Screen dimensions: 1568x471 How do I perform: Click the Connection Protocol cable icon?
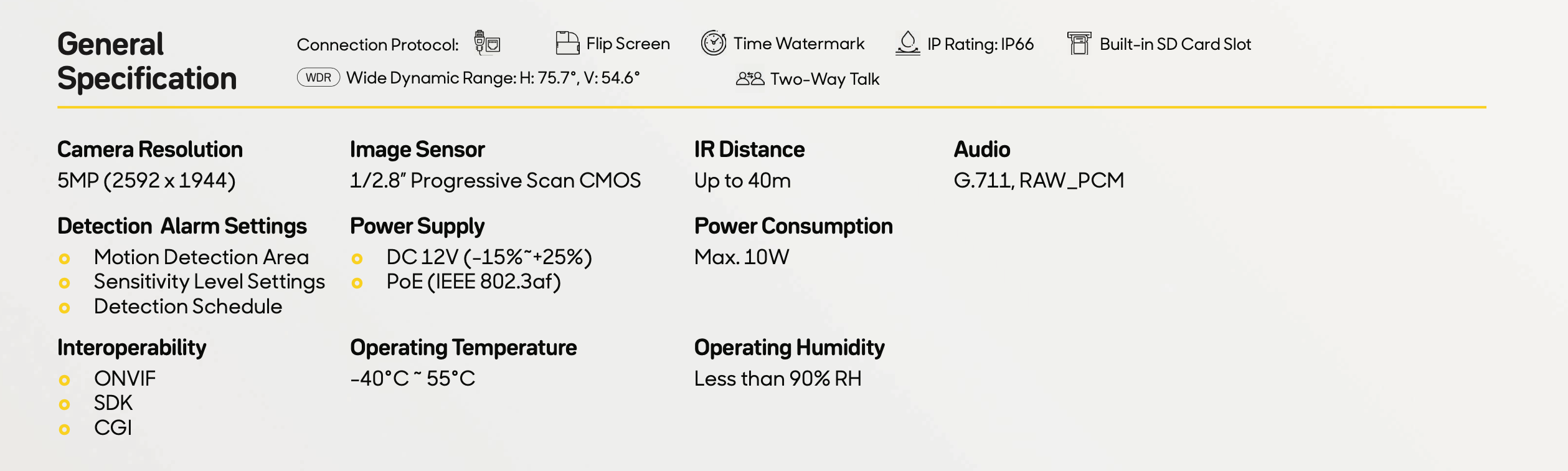coord(487,43)
